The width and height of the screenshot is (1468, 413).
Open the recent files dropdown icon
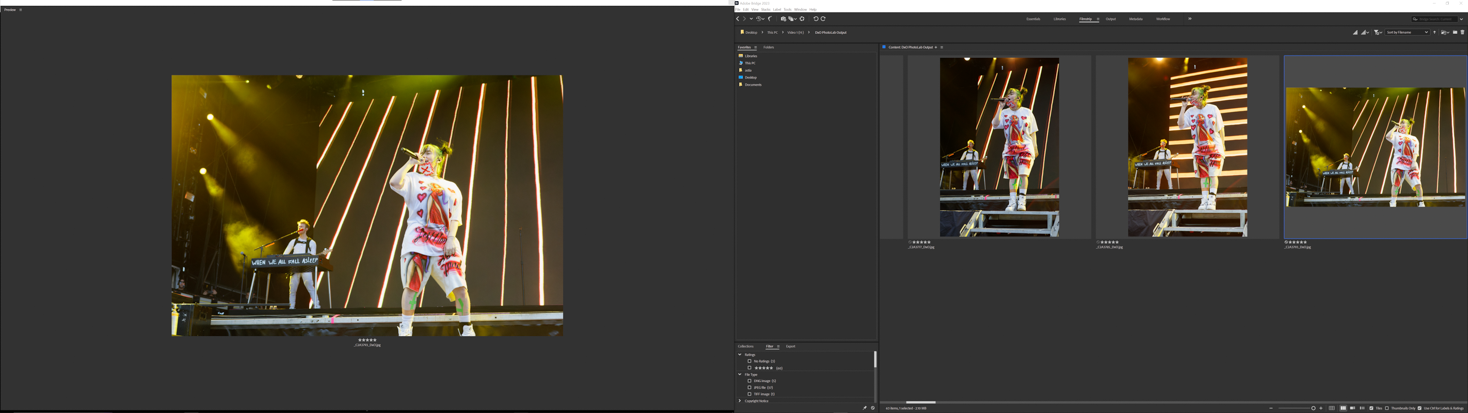[x=1444, y=32]
